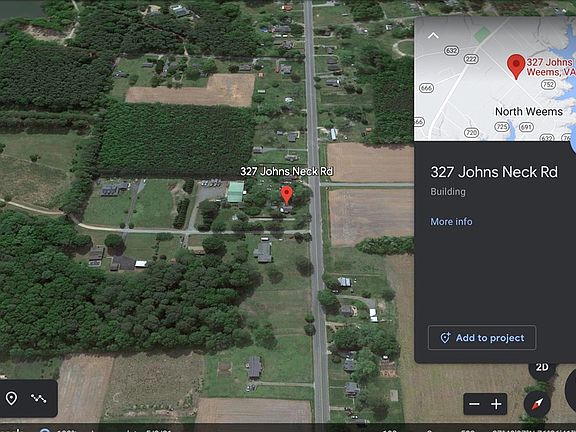
Task: Click the red pin on the mini map
Action: pos(516,66)
